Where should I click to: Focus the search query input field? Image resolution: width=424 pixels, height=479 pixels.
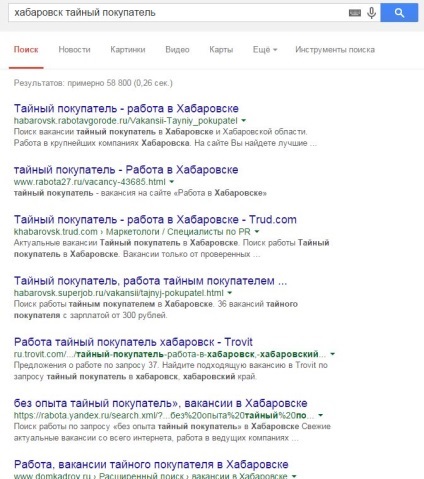(x=177, y=13)
